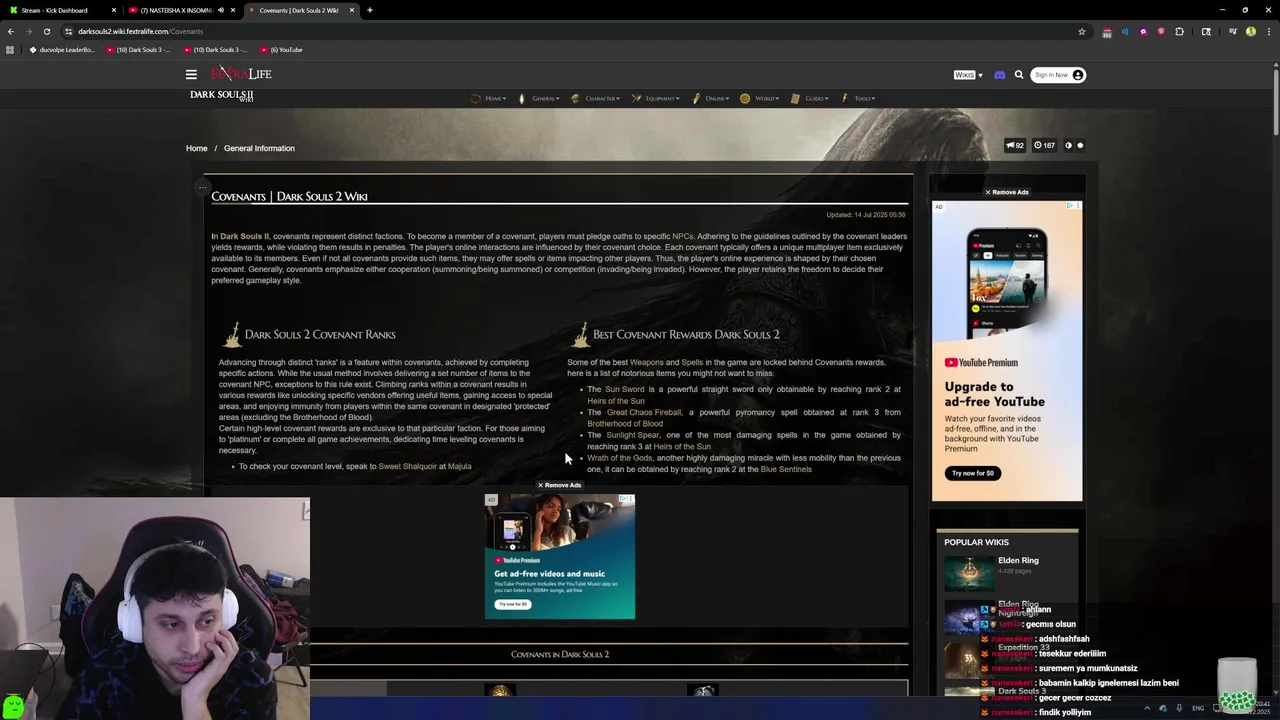
Task: Switch to the Stream - Kick Dashboard tab
Action: (x=60, y=10)
